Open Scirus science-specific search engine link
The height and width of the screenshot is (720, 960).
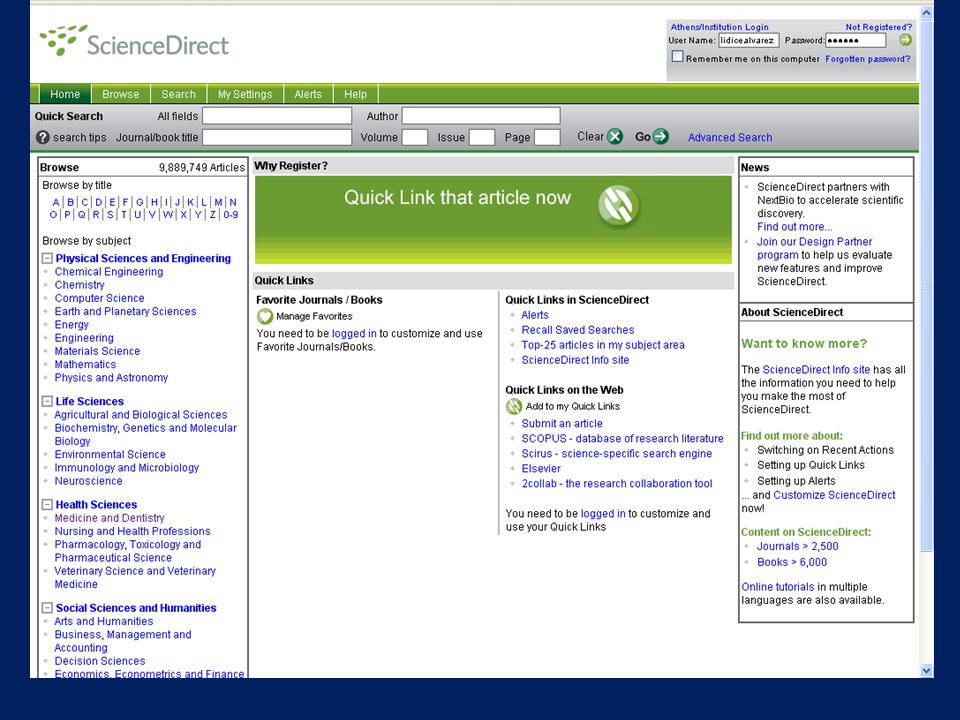pyautogui.click(x=617, y=454)
